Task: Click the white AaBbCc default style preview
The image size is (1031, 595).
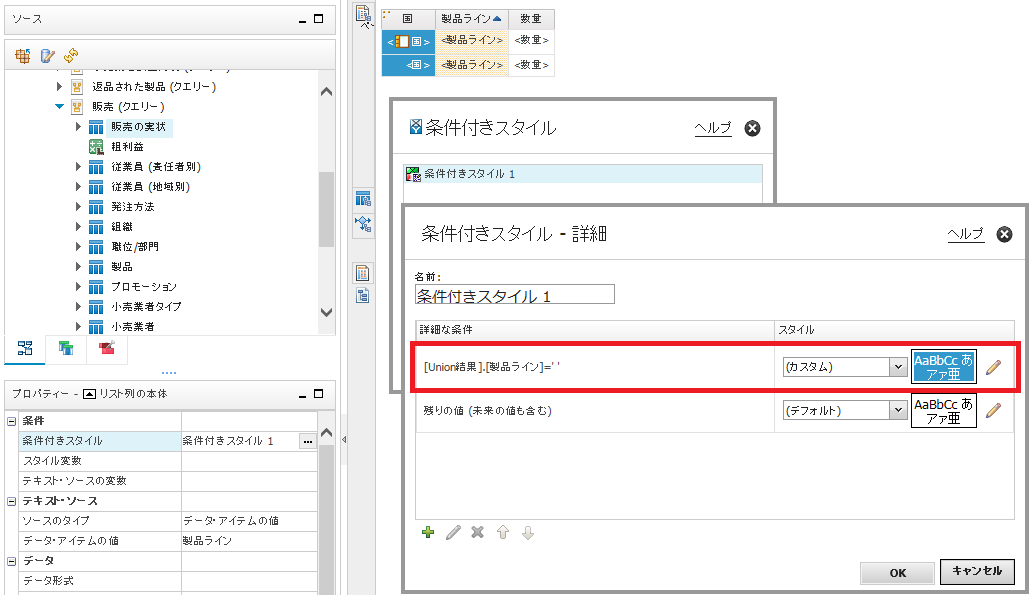Action: [x=944, y=411]
